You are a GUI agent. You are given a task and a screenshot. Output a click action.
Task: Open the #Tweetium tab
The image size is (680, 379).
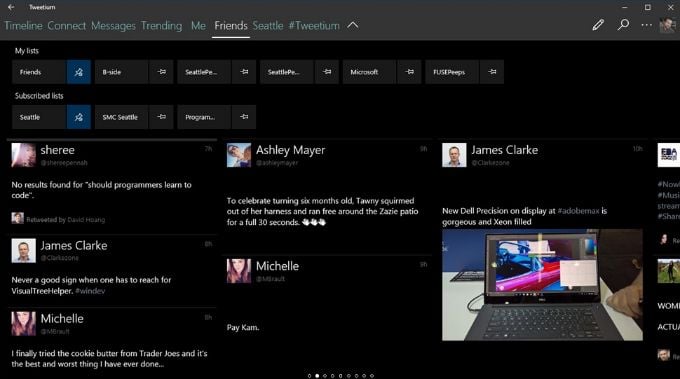point(314,26)
